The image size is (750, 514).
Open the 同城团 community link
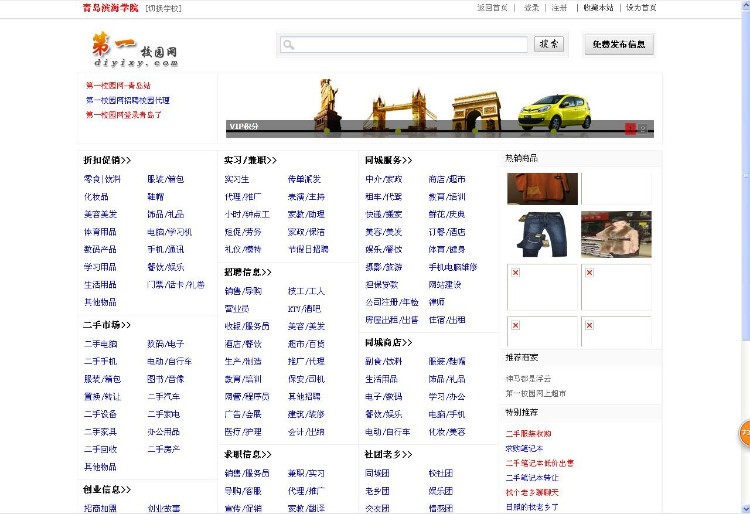click(x=377, y=473)
